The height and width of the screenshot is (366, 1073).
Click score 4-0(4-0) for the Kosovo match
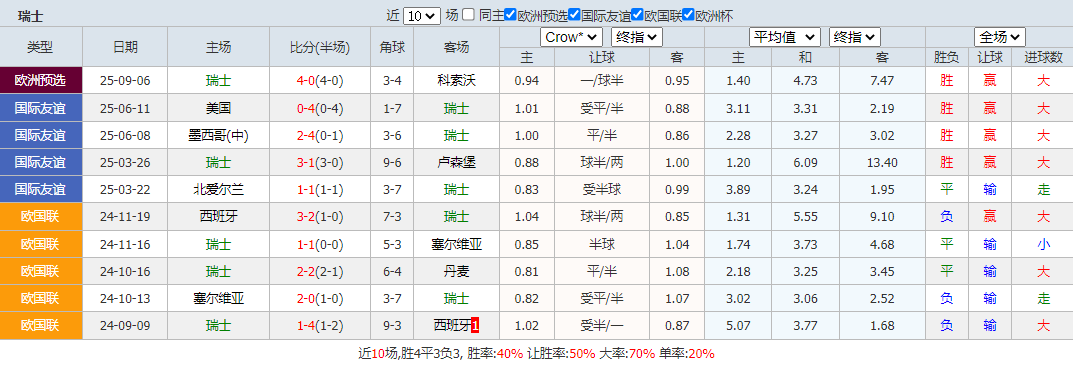320,81
